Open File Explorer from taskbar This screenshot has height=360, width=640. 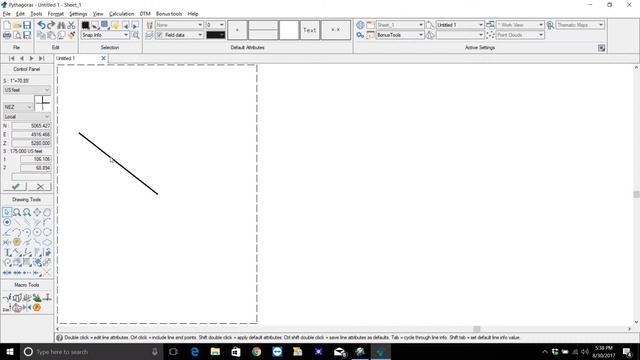click(x=215, y=351)
